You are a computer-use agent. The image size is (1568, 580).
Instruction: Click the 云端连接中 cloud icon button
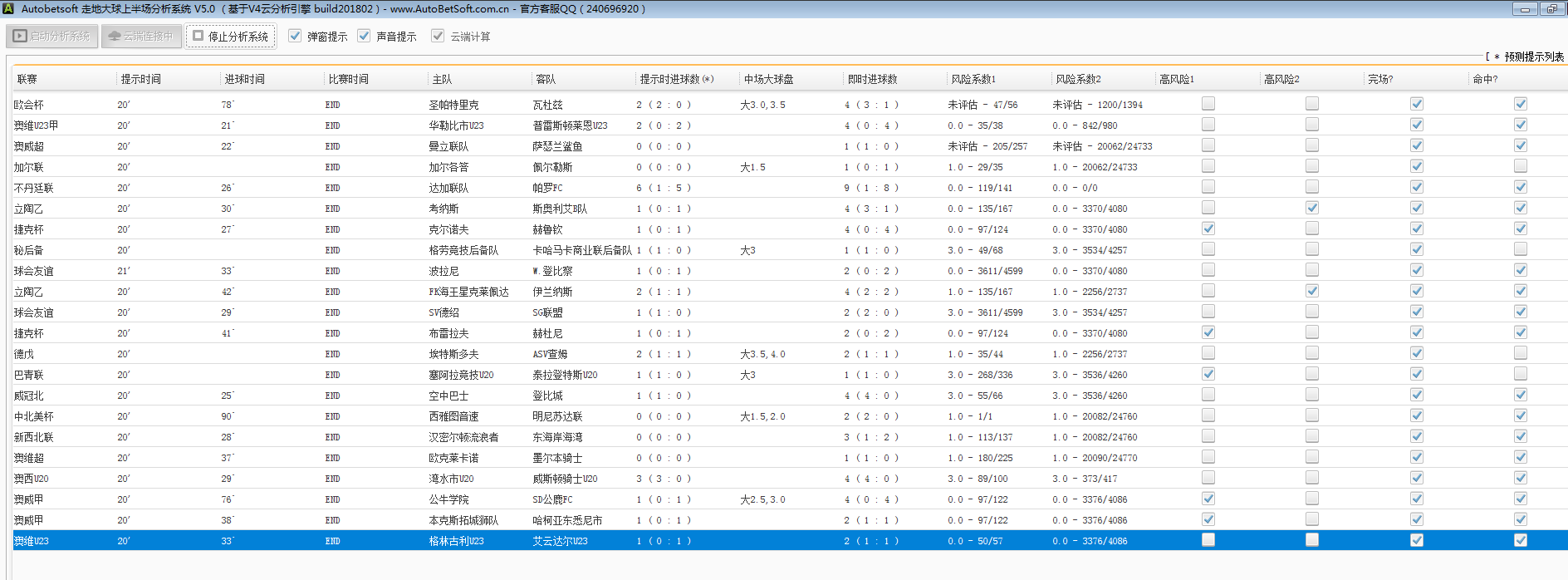(141, 37)
